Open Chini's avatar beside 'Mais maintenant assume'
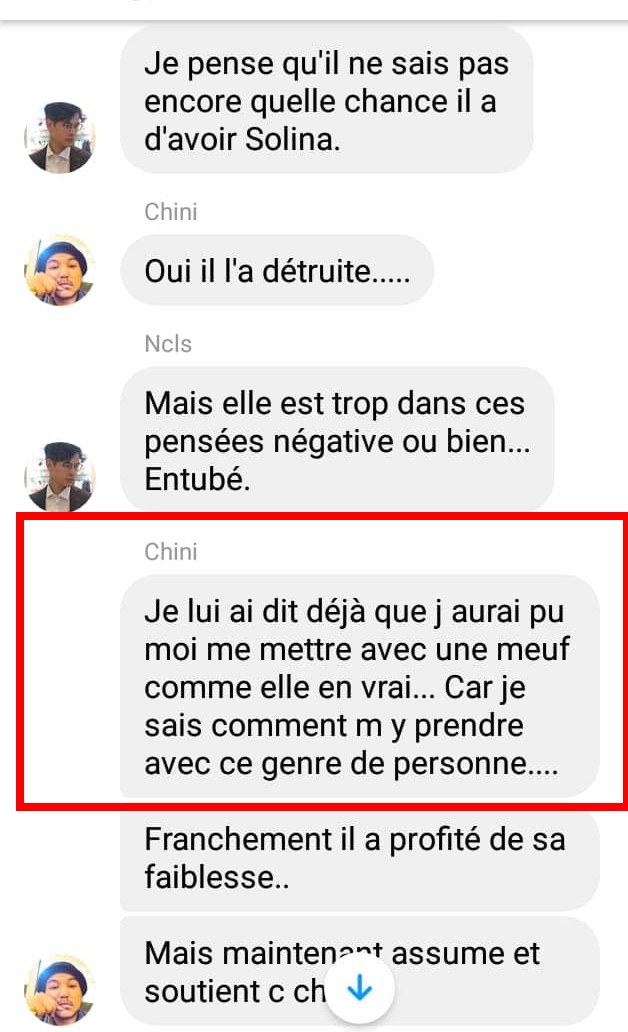This screenshot has height=1032, width=628. pos(60,990)
